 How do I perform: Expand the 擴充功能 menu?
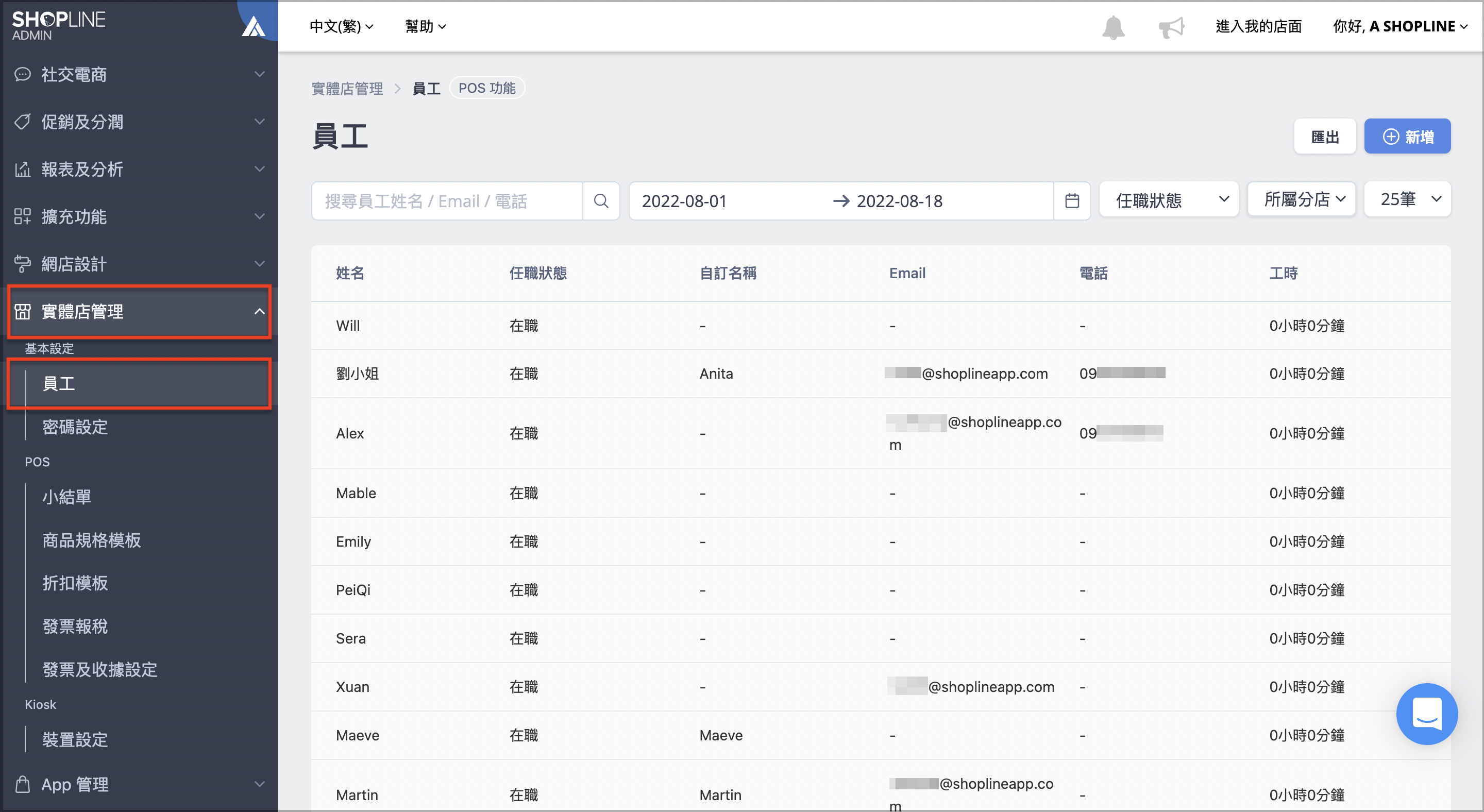pos(140,216)
